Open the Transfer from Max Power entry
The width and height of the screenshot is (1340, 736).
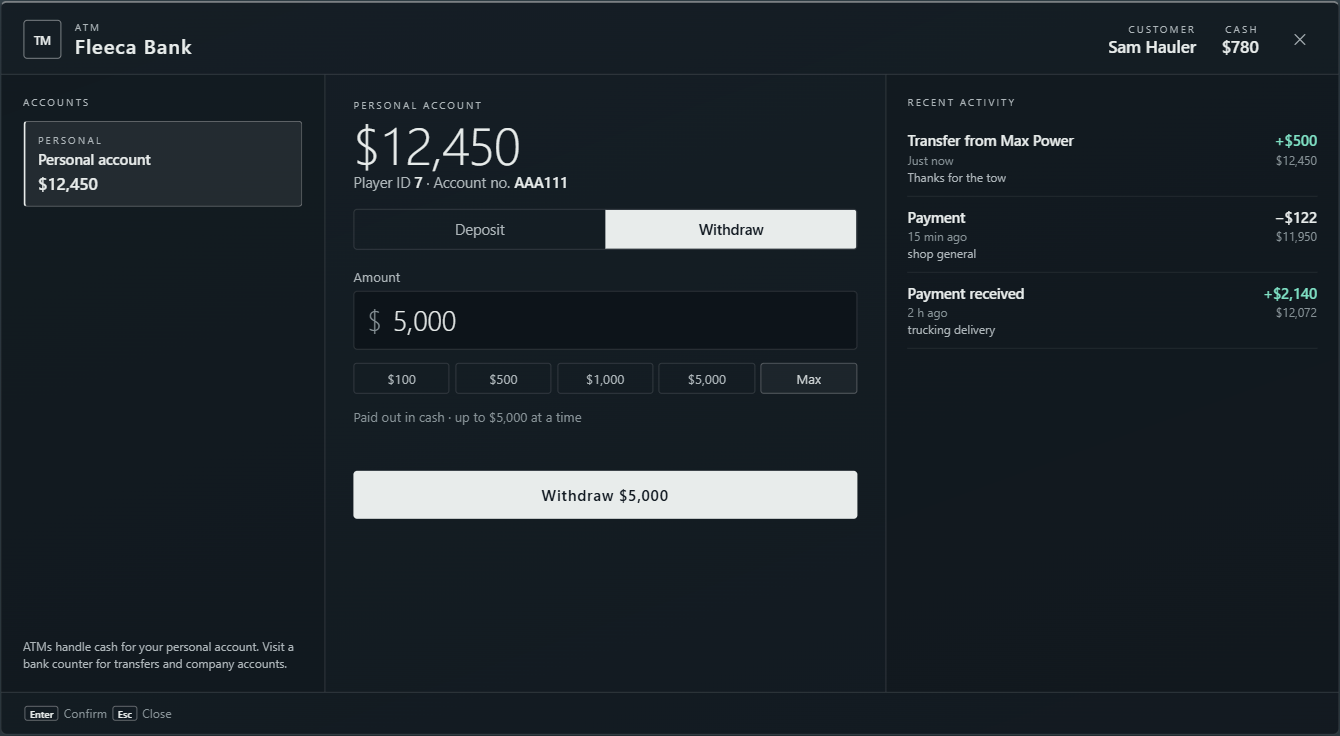tap(1112, 158)
